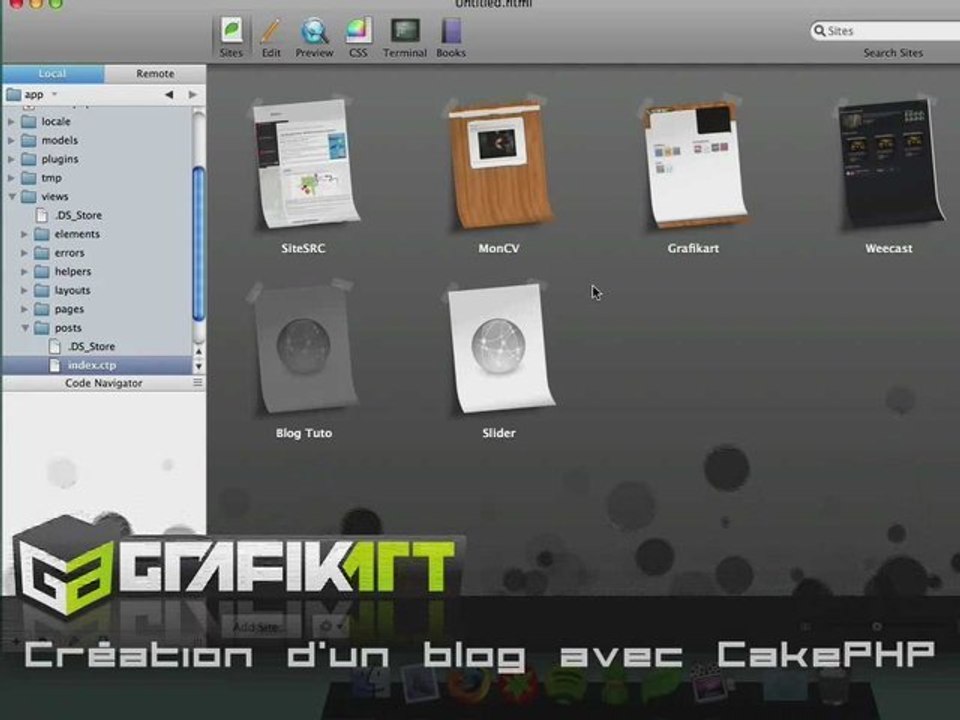
Task: Click the file list scroll up arrow
Action: pos(198,351)
